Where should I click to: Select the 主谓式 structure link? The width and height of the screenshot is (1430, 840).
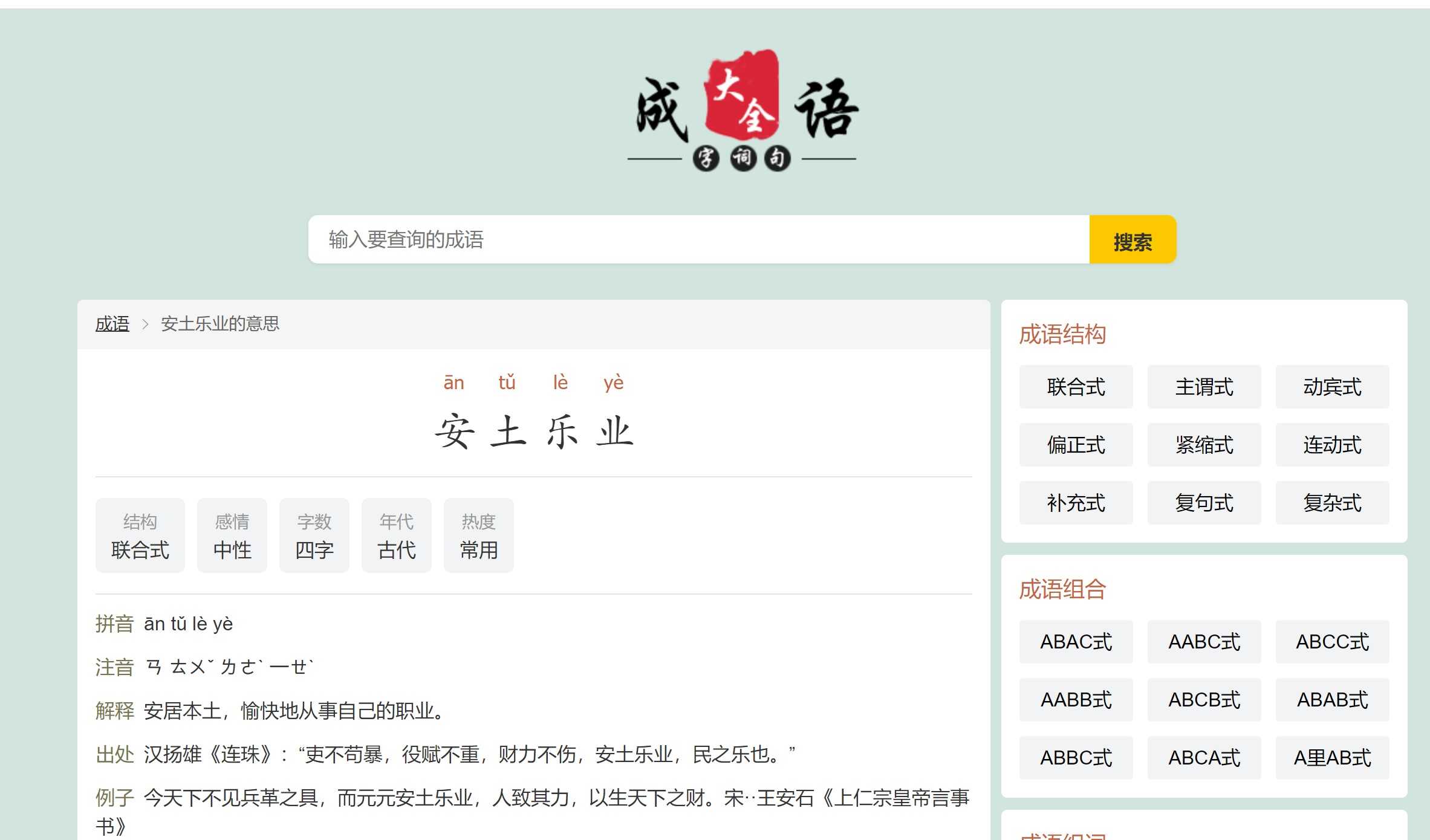1204,387
